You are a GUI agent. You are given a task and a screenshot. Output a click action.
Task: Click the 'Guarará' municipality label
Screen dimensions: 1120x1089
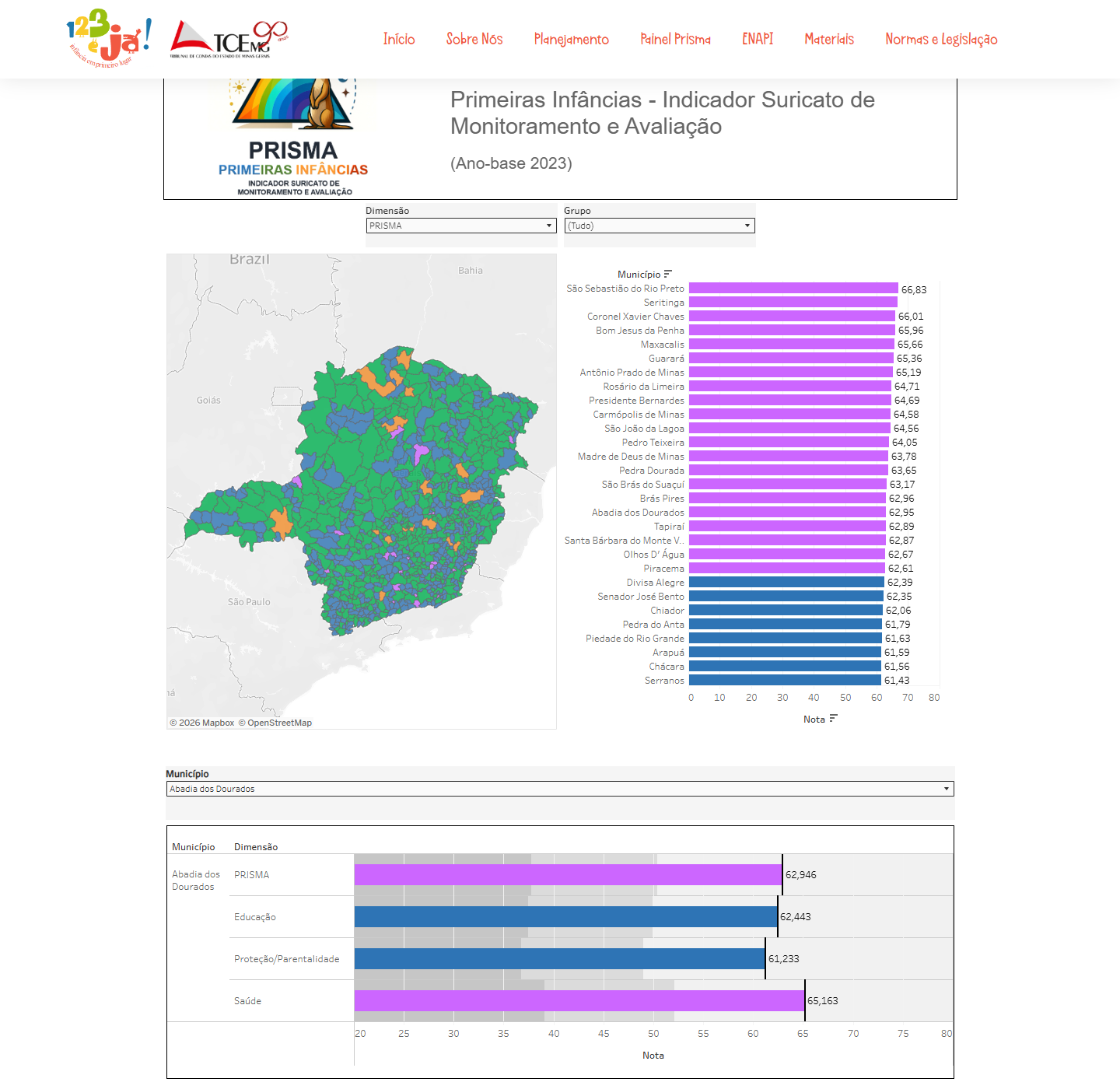coord(667,359)
